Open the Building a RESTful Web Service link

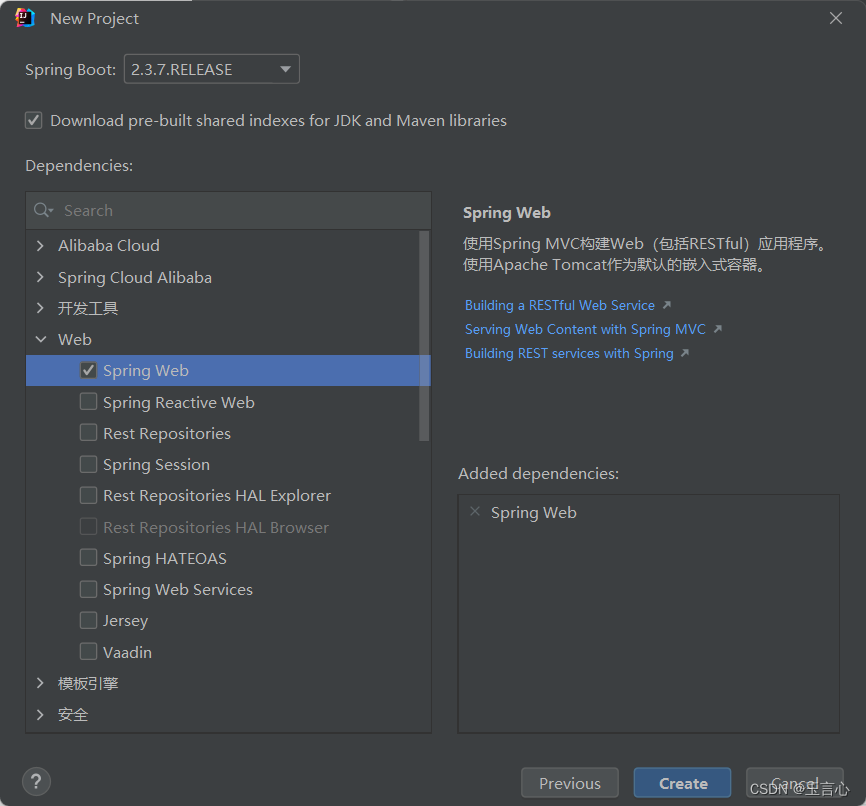coord(560,305)
